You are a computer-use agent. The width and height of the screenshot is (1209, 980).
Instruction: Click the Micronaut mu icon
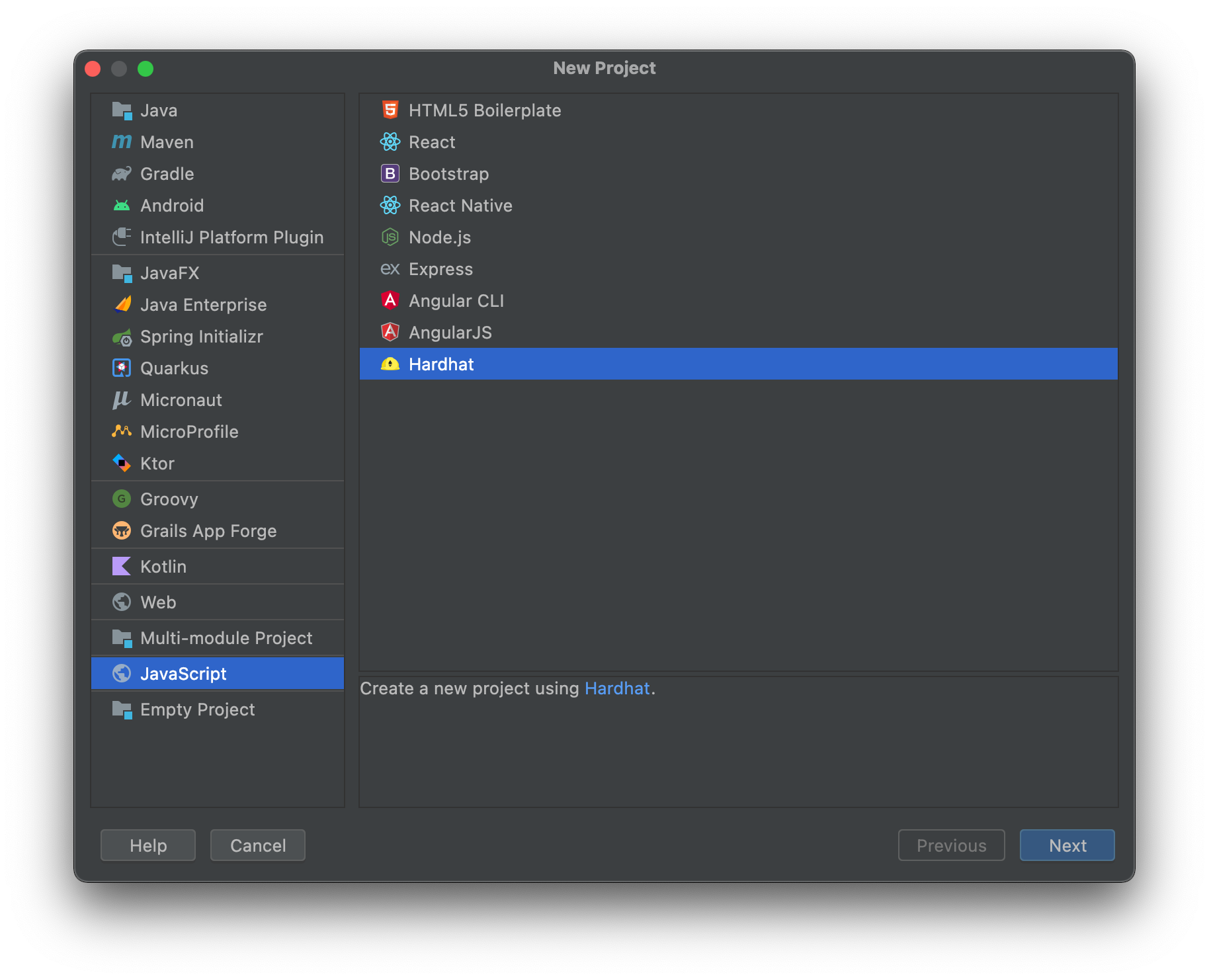pos(122,400)
